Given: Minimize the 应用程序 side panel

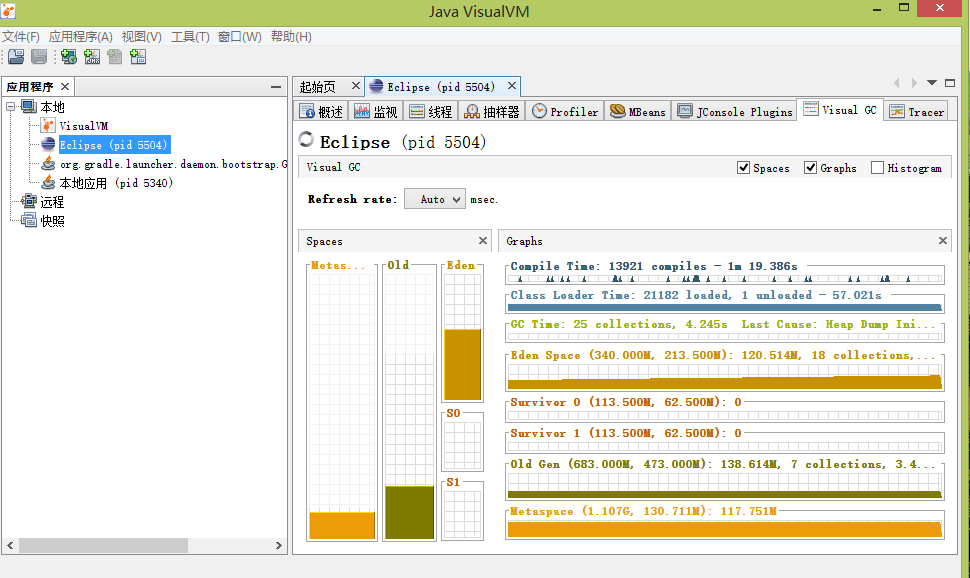Looking at the screenshot, I should coord(276,87).
